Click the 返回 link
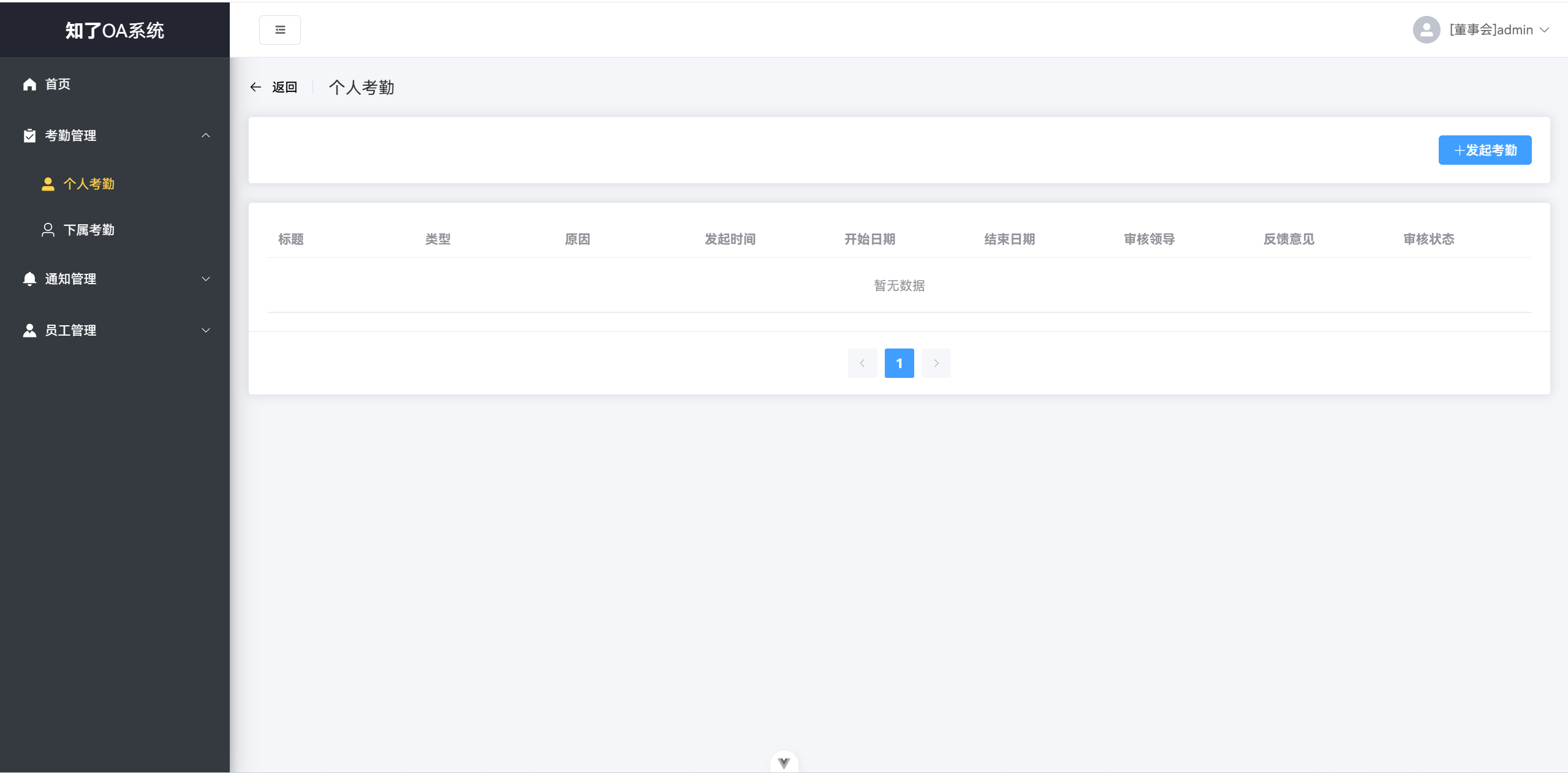The width and height of the screenshot is (1568, 773). click(x=284, y=87)
